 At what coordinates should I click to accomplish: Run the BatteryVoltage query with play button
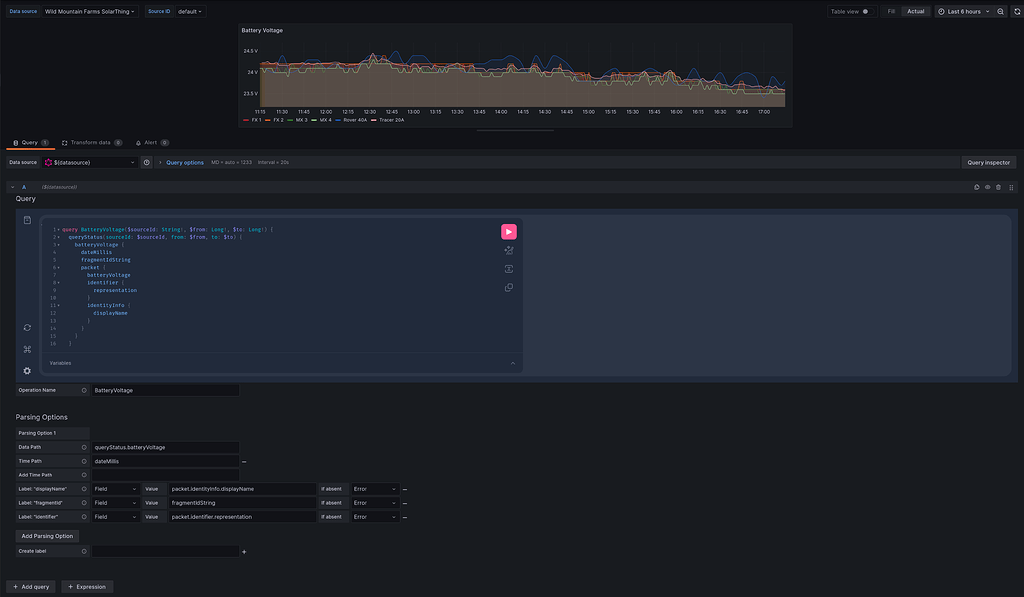(x=508, y=231)
